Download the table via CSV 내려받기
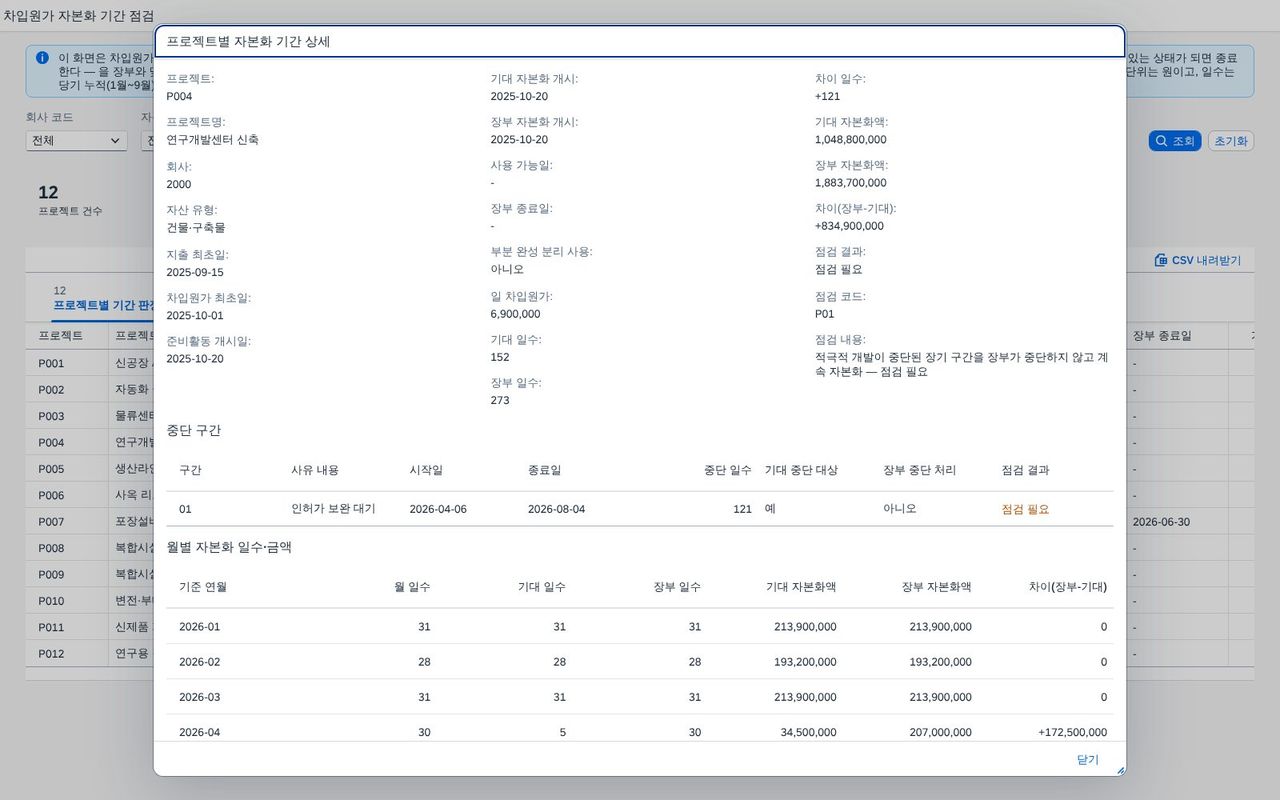The image size is (1280, 800). [x=1197, y=260]
